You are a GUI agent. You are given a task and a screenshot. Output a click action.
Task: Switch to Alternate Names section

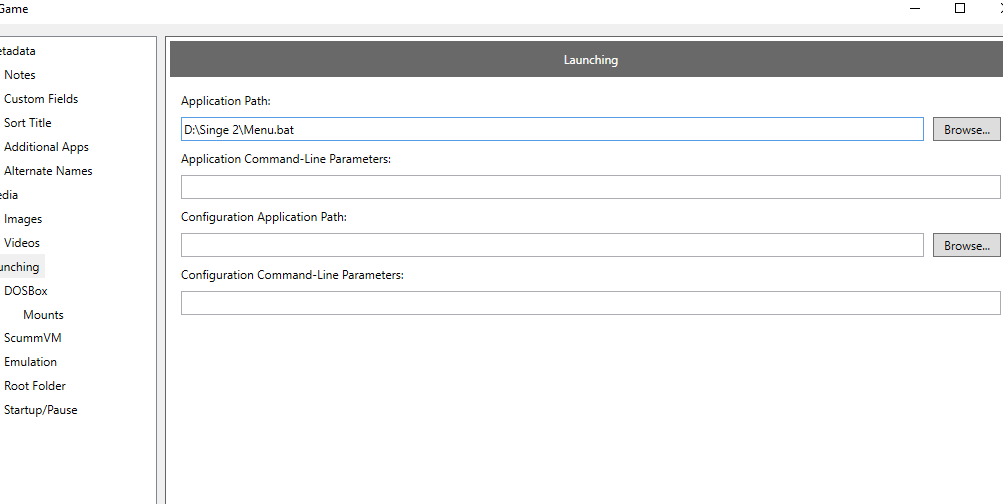coord(48,171)
